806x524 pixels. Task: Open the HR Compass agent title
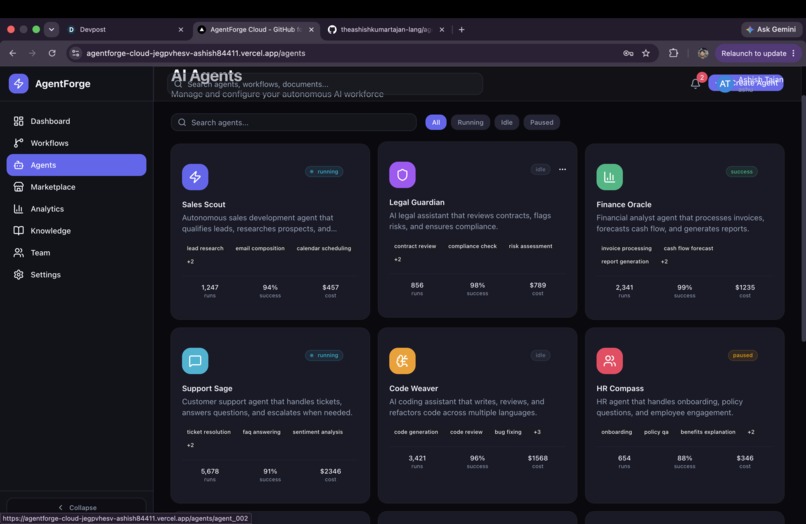620,388
